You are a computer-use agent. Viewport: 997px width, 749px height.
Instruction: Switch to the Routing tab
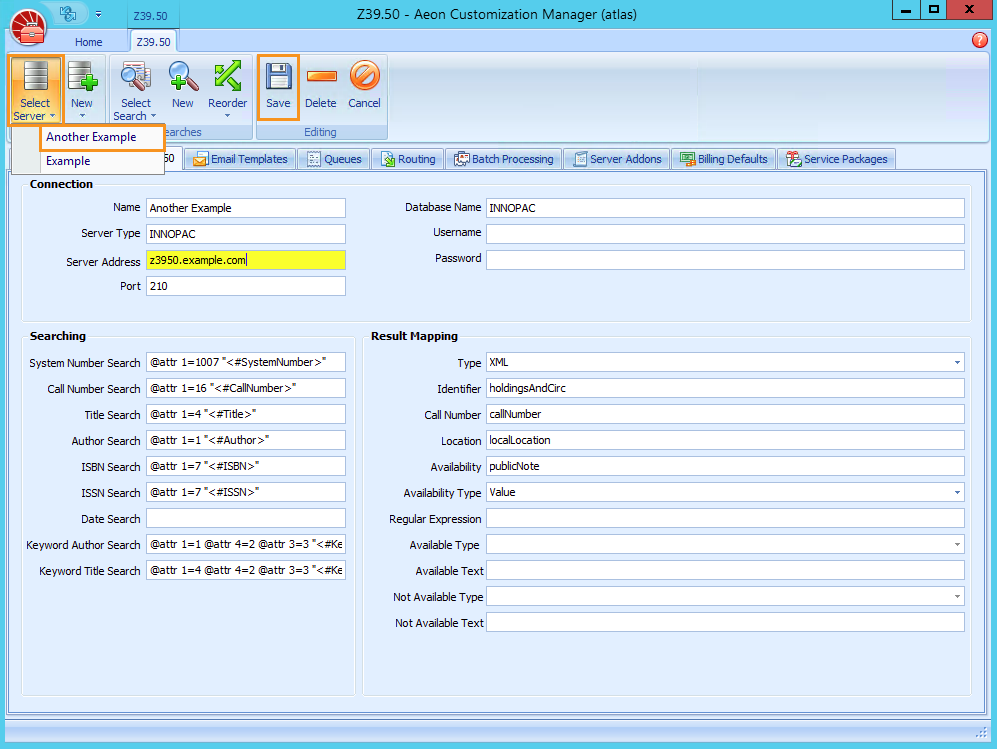click(x=408, y=158)
